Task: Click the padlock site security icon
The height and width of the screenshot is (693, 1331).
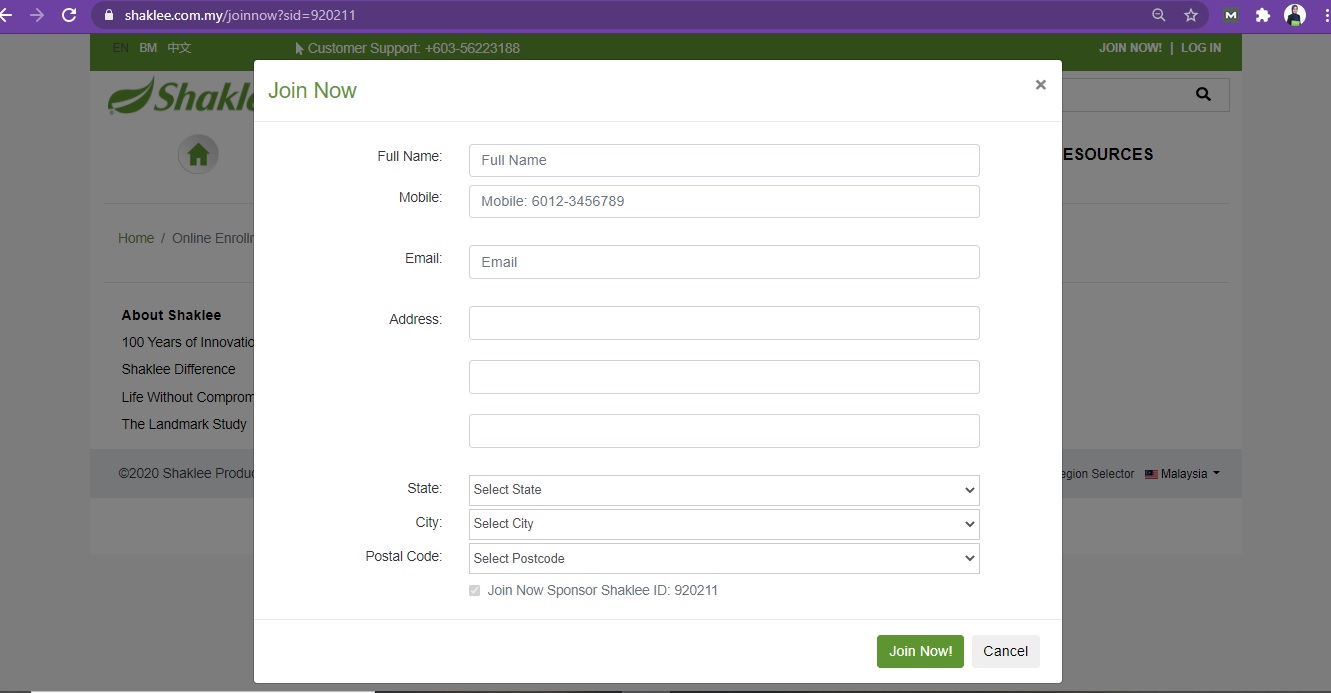Action: tap(109, 15)
